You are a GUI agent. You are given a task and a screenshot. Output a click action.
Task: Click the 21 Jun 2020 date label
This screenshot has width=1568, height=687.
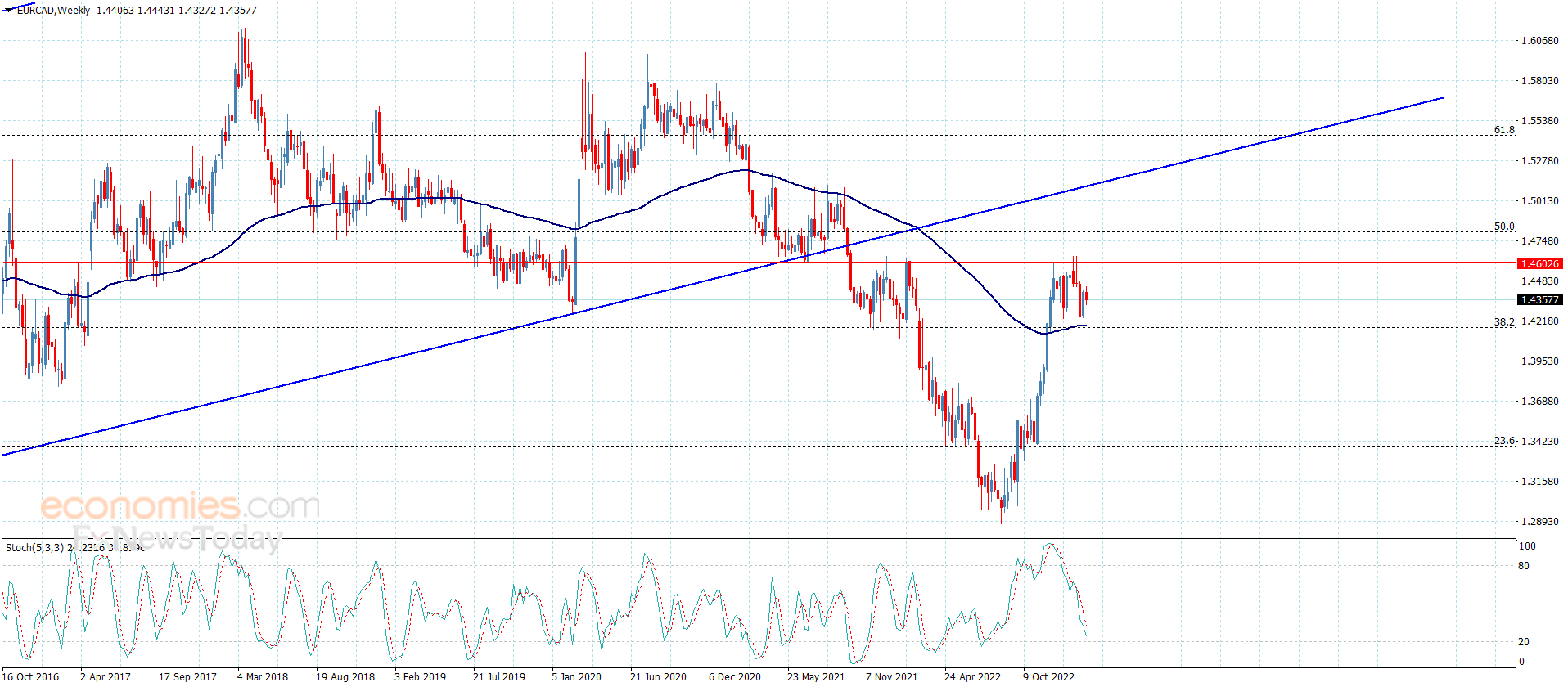(659, 676)
